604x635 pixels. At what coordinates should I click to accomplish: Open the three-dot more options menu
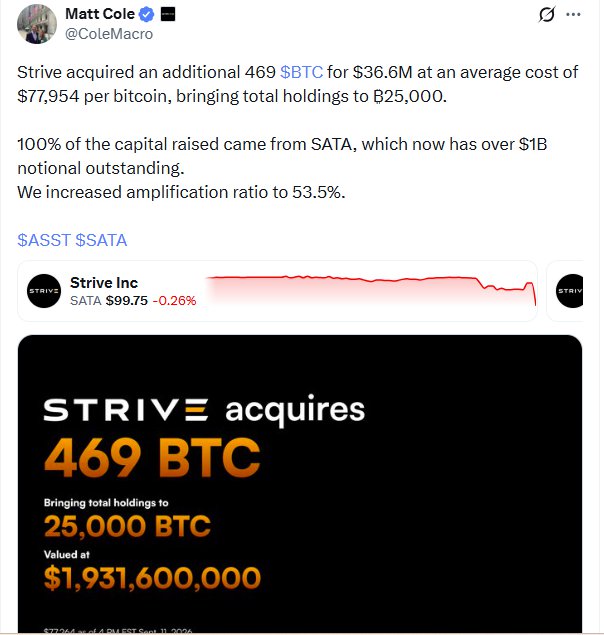coord(573,15)
